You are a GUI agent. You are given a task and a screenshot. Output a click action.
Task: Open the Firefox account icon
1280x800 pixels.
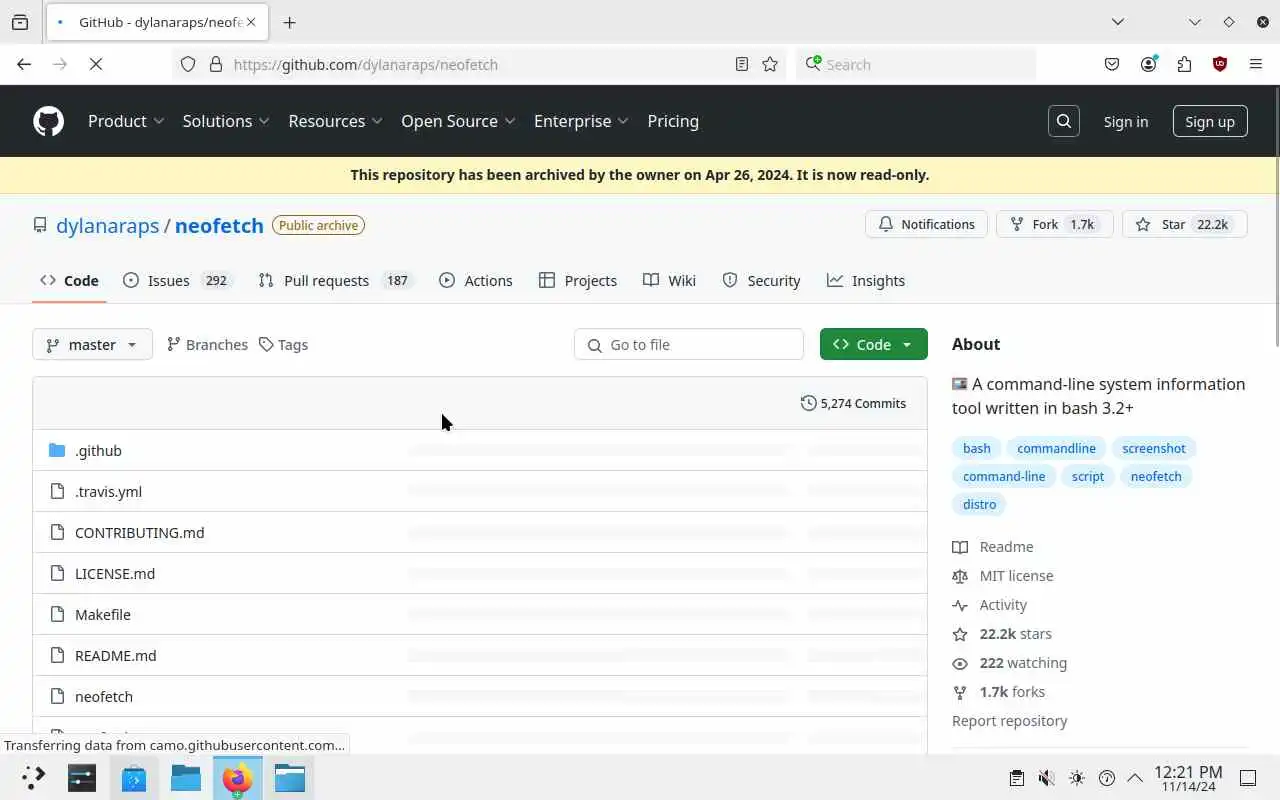click(x=1148, y=64)
